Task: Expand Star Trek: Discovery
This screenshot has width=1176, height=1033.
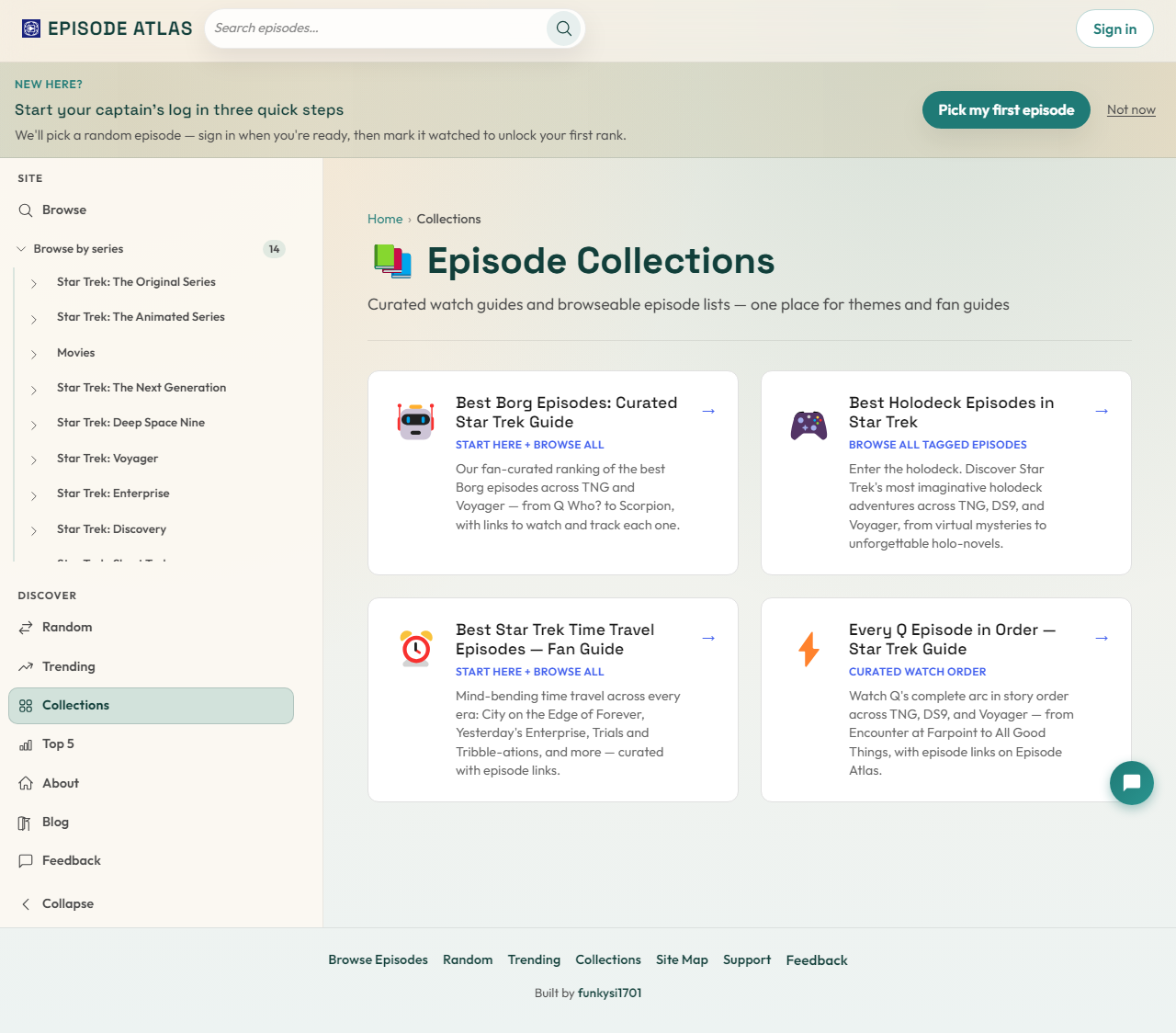Action: (34, 530)
